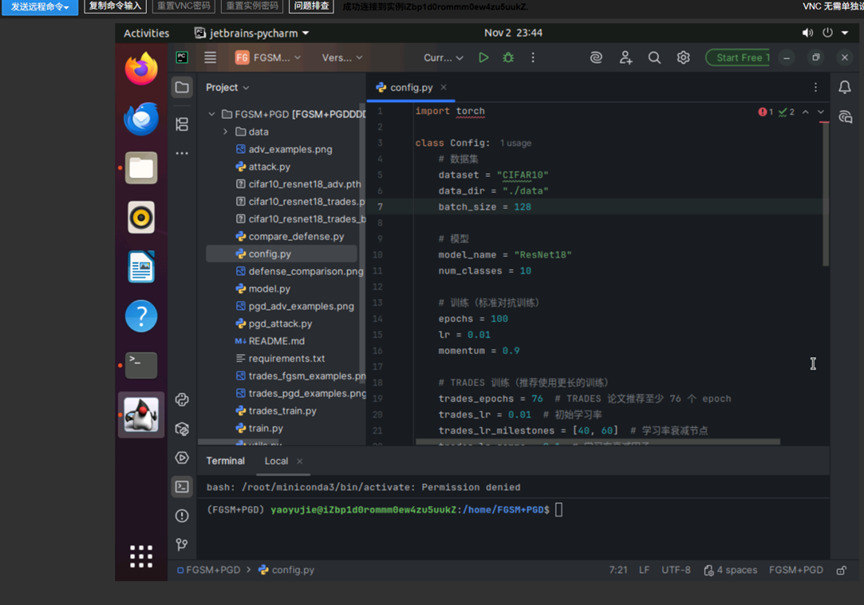Toggle the Terminal tool window button
This screenshot has width=864, height=605.
coord(182,487)
